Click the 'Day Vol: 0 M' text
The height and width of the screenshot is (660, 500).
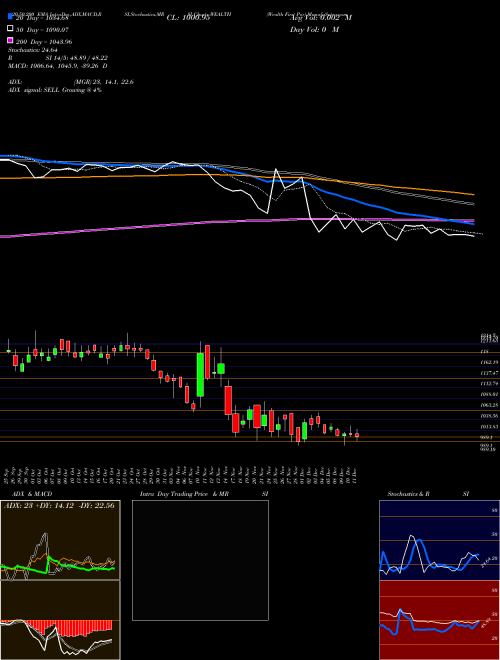pyautogui.click(x=314, y=30)
